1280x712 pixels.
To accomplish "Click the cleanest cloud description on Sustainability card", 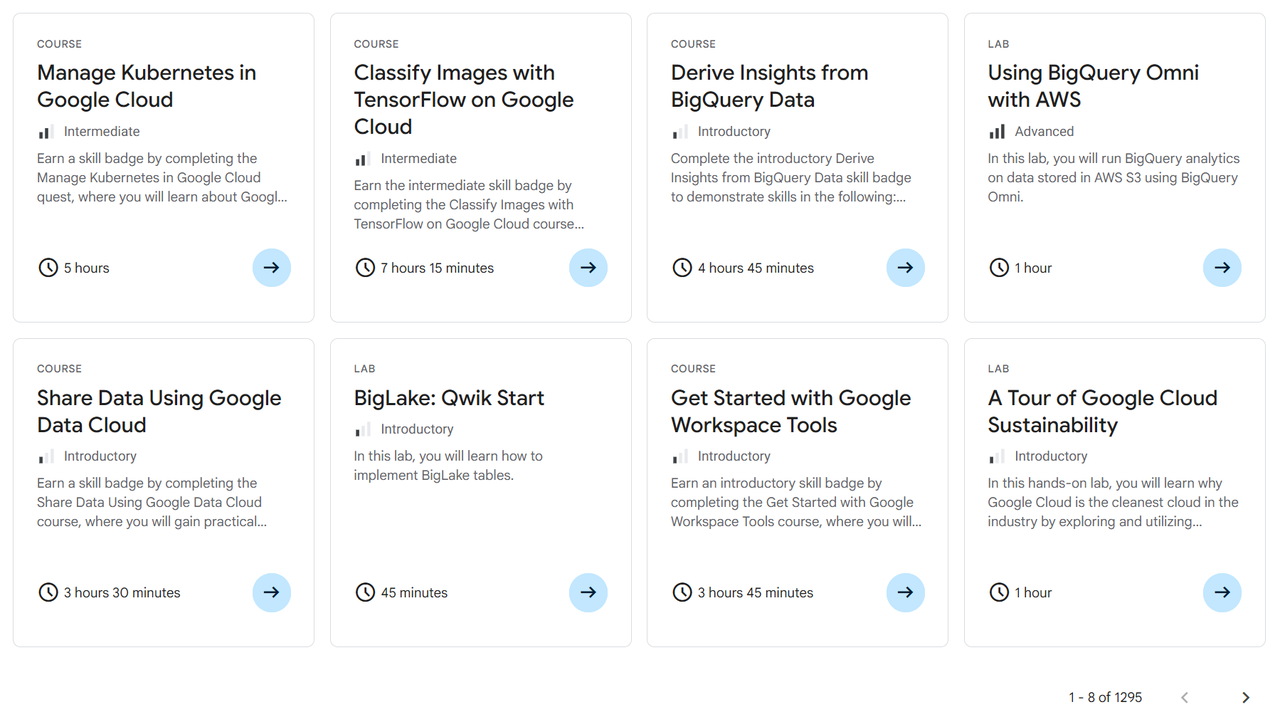I will coord(1113,503).
